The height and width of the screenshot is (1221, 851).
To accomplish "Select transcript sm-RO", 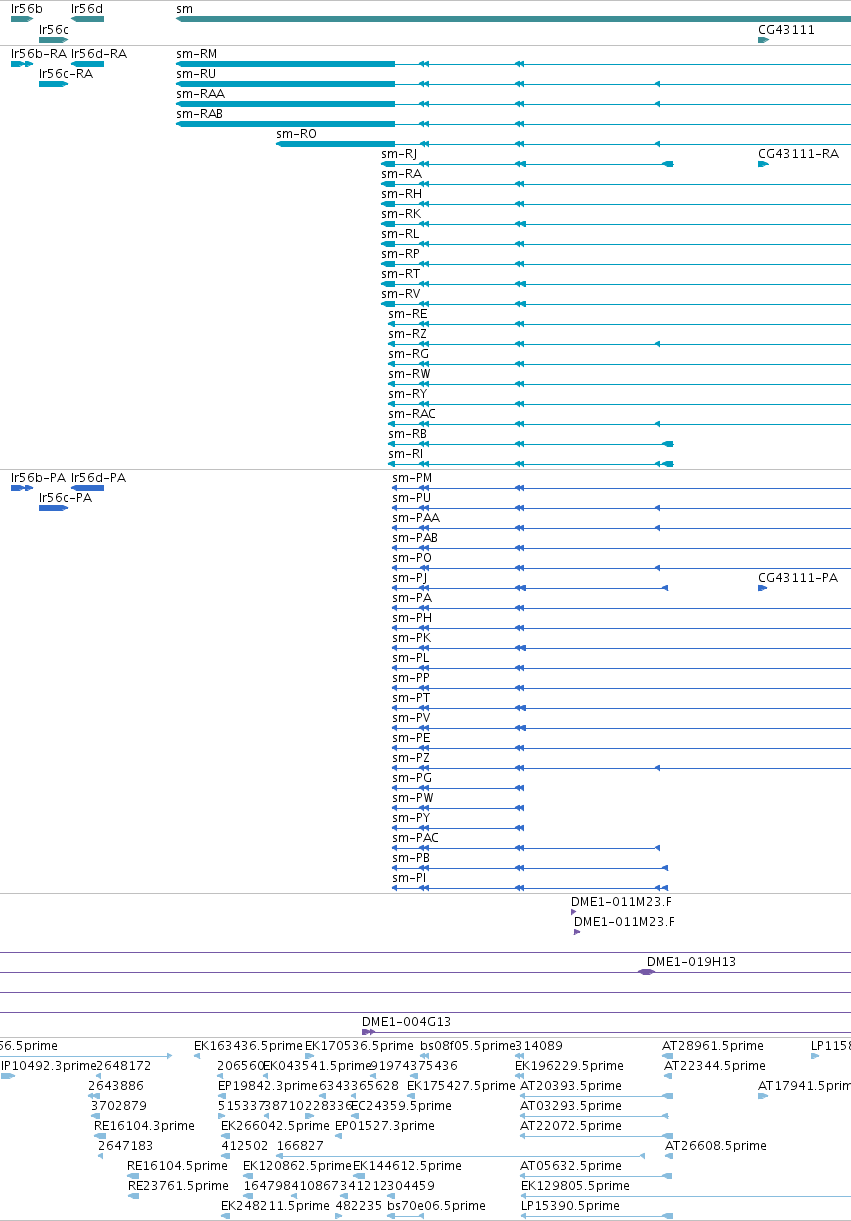I will point(296,133).
